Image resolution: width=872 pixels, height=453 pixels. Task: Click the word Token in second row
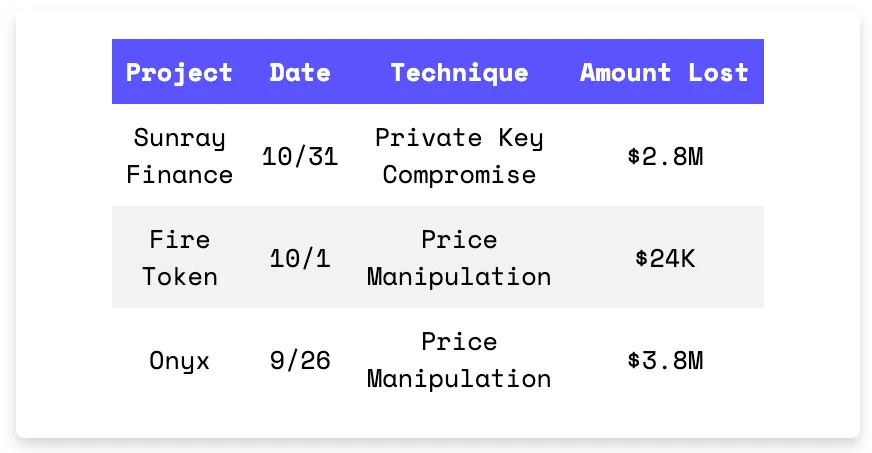point(179,276)
